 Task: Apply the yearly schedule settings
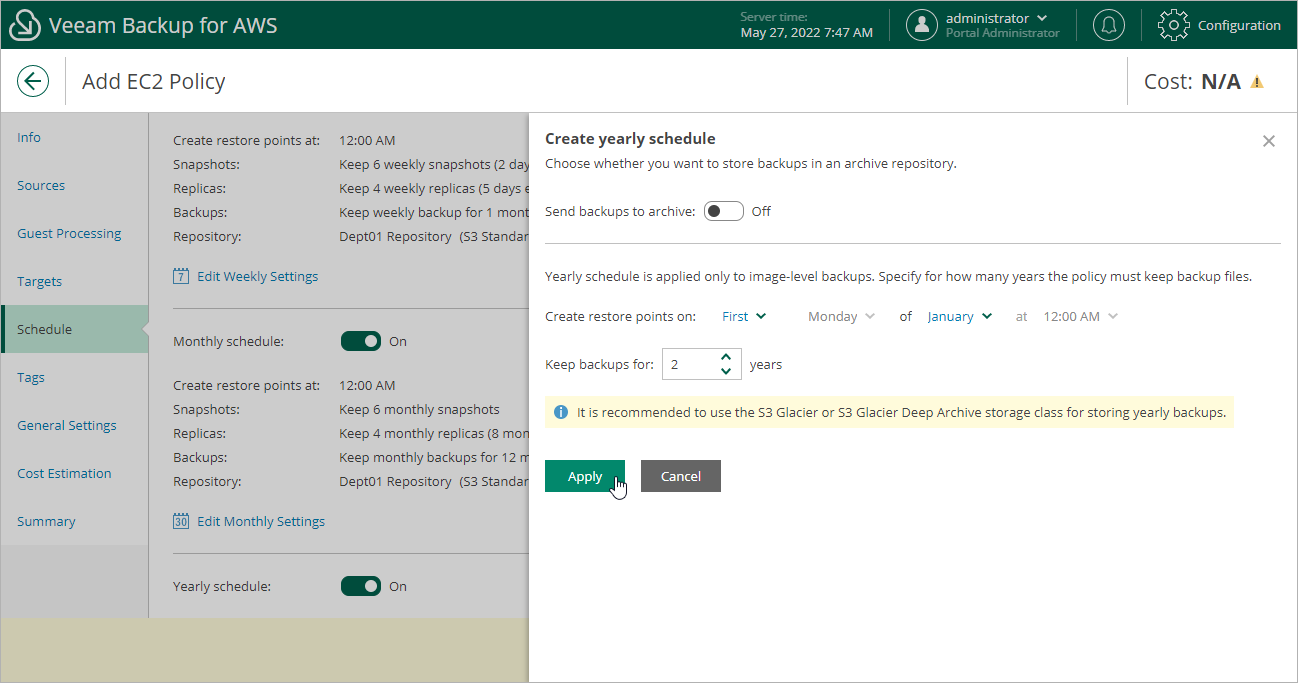click(585, 476)
